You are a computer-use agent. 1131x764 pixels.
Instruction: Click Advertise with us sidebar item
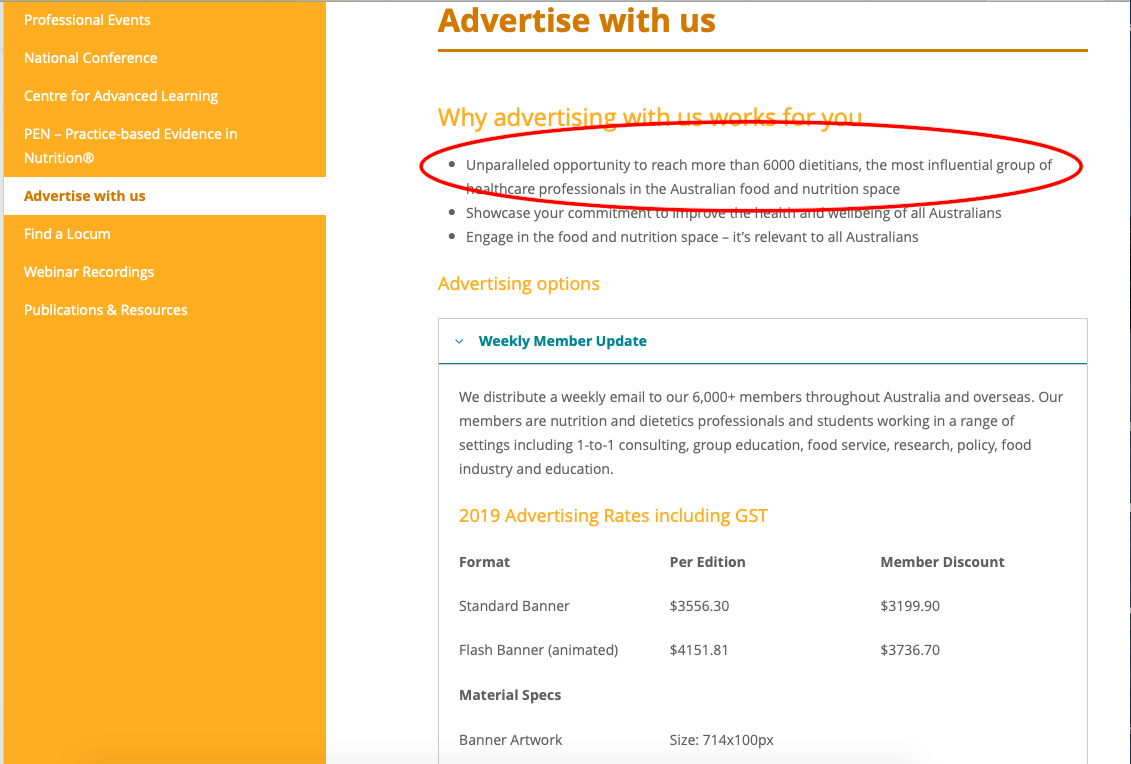85,196
